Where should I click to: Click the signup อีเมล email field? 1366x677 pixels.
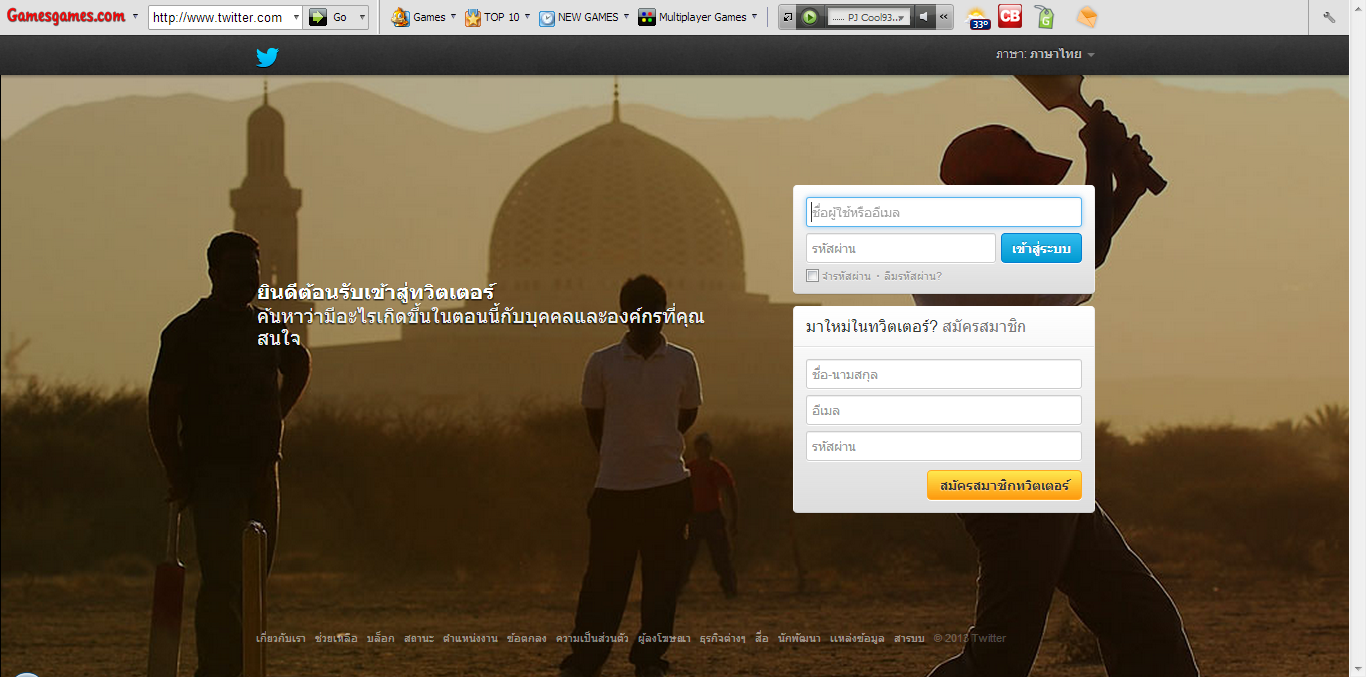tap(944, 410)
